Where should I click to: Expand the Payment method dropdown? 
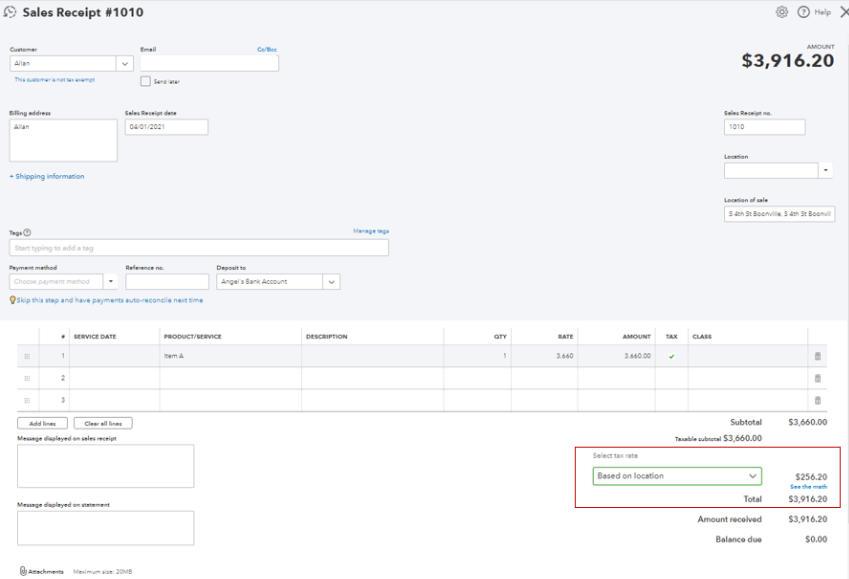tap(110, 282)
